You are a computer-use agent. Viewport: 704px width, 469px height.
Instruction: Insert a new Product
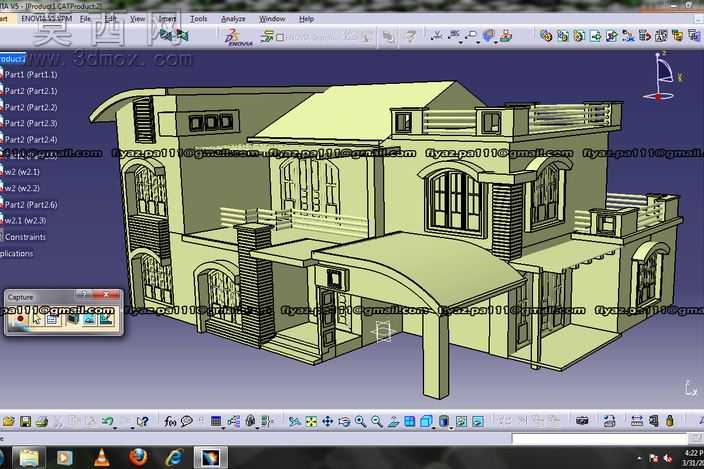(563, 36)
